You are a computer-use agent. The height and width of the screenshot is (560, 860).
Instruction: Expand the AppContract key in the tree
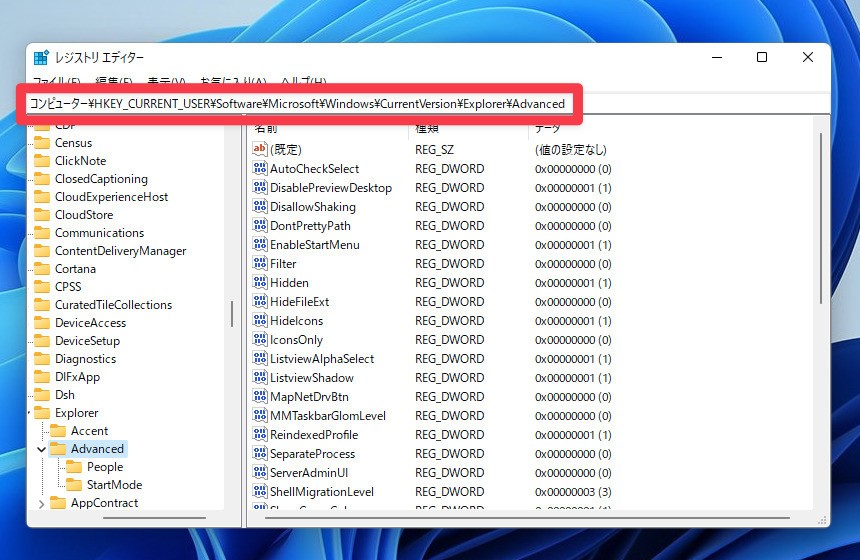[x=41, y=503]
